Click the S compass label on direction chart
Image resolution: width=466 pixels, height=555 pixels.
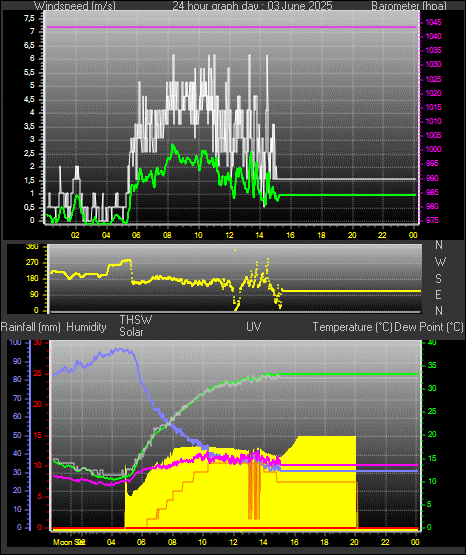[x=438, y=279]
